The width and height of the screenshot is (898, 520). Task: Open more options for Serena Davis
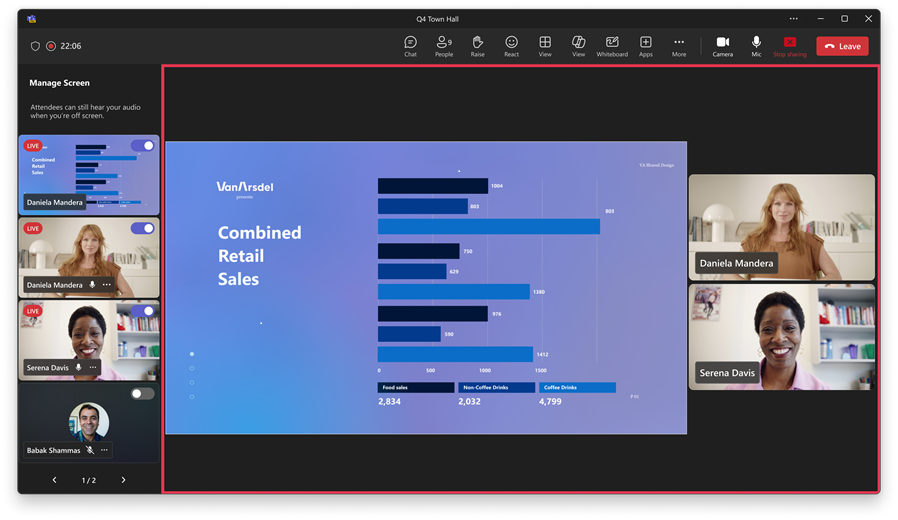(93, 367)
